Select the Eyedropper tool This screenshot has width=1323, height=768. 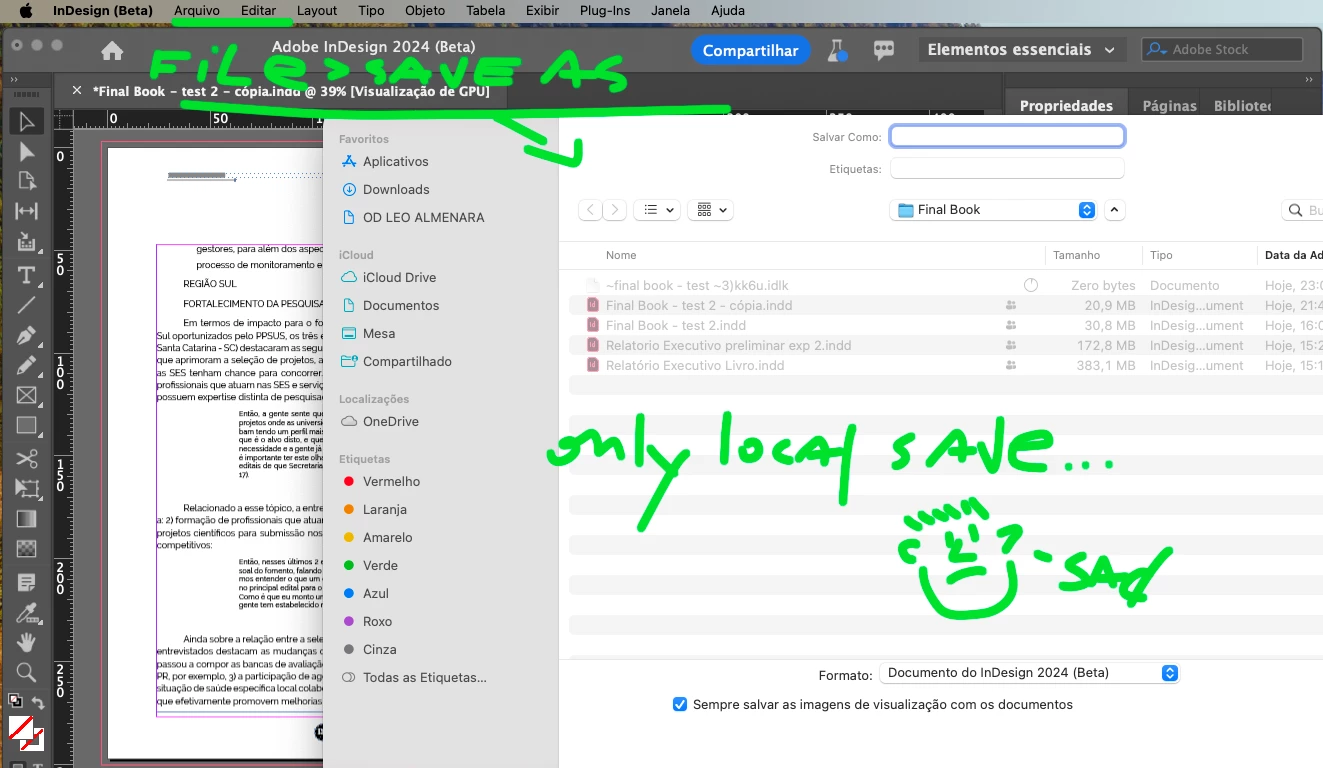click(26, 612)
